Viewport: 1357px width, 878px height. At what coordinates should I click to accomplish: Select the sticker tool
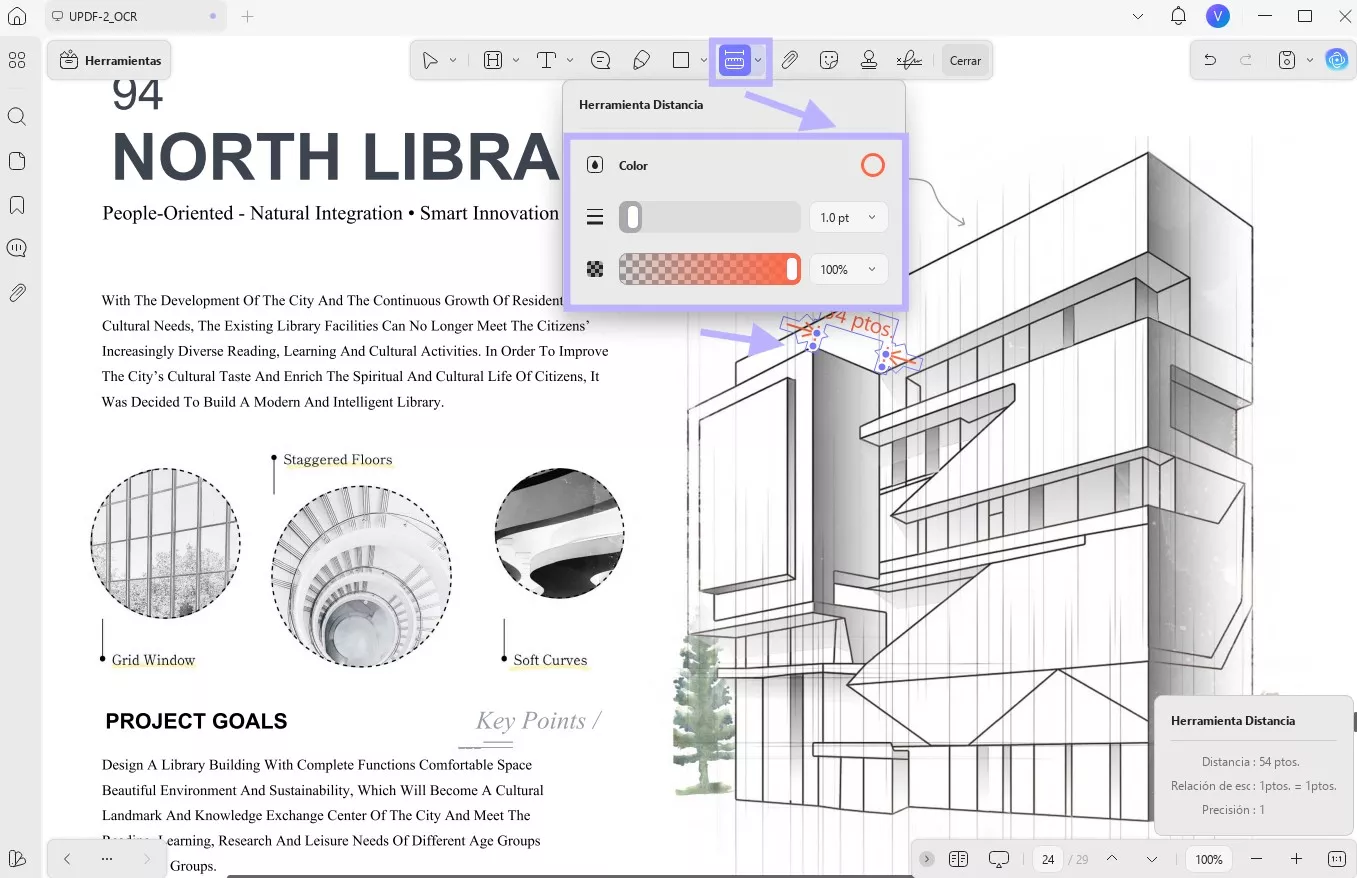(x=828, y=60)
